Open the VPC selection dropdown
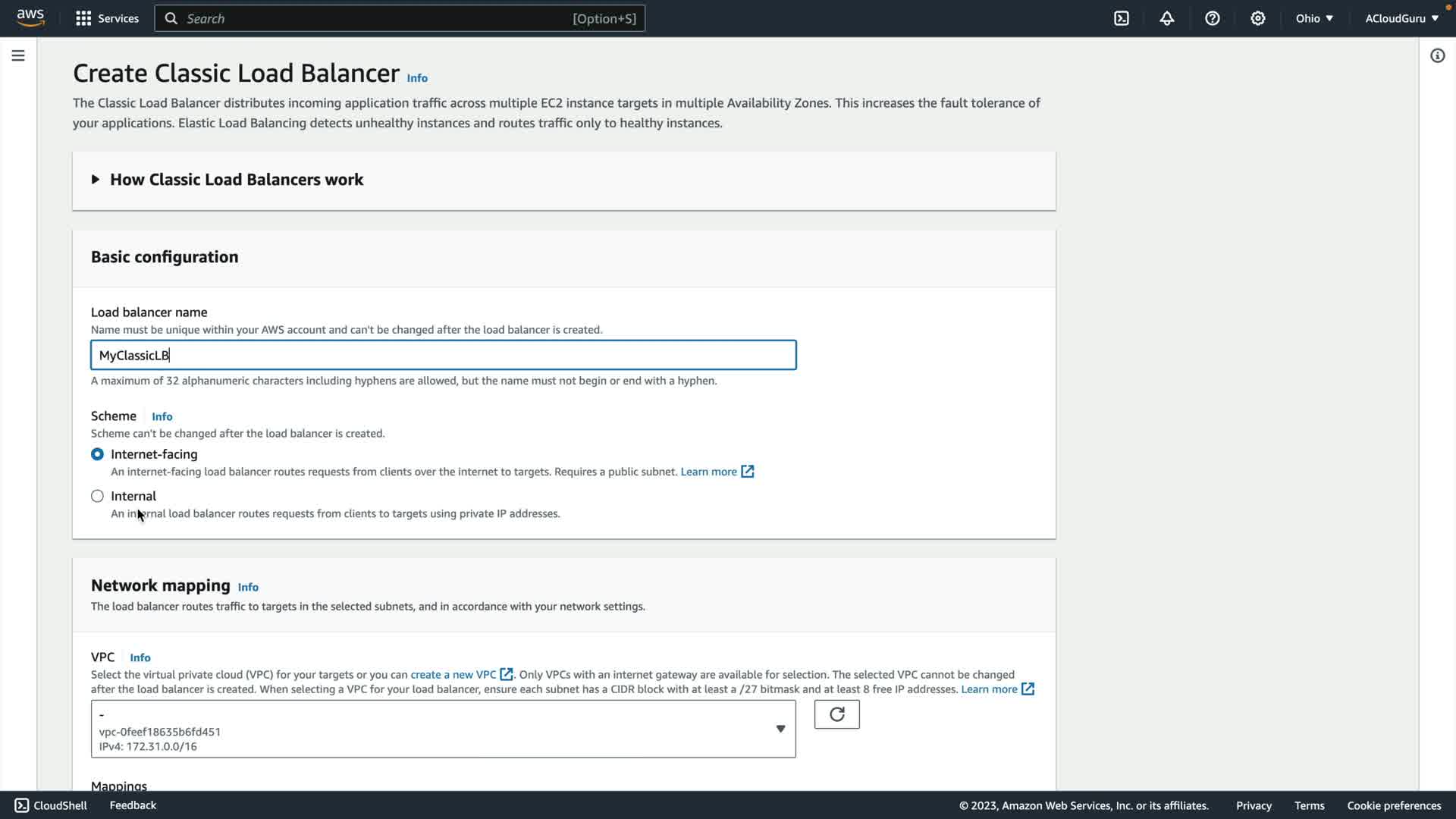The image size is (1456, 819). coord(443,729)
